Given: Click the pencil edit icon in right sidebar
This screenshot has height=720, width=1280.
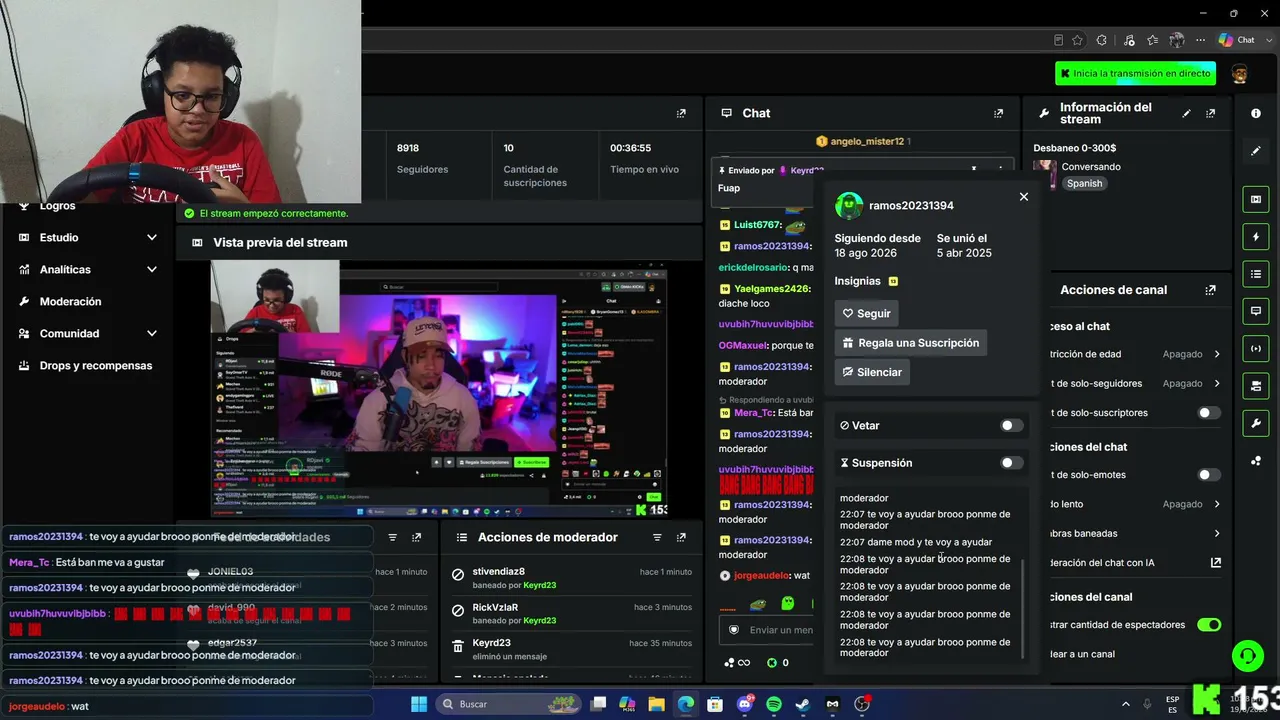Looking at the screenshot, I should click(x=1256, y=151).
